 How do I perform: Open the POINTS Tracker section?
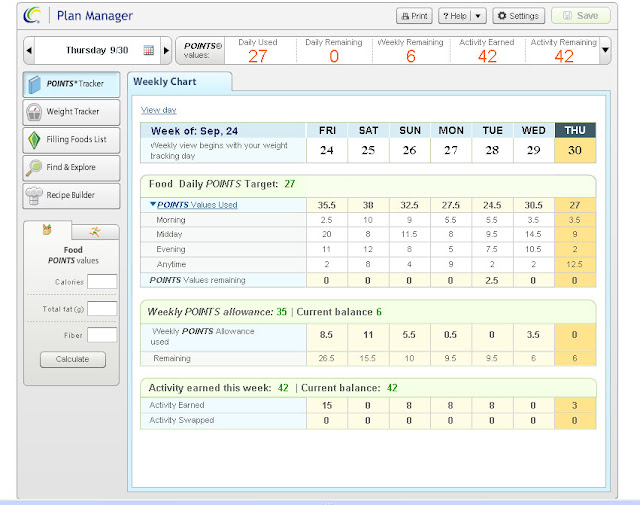point(71,84)
